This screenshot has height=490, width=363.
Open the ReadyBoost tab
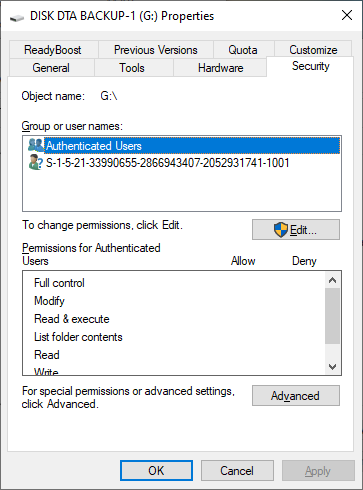(53, 50)
